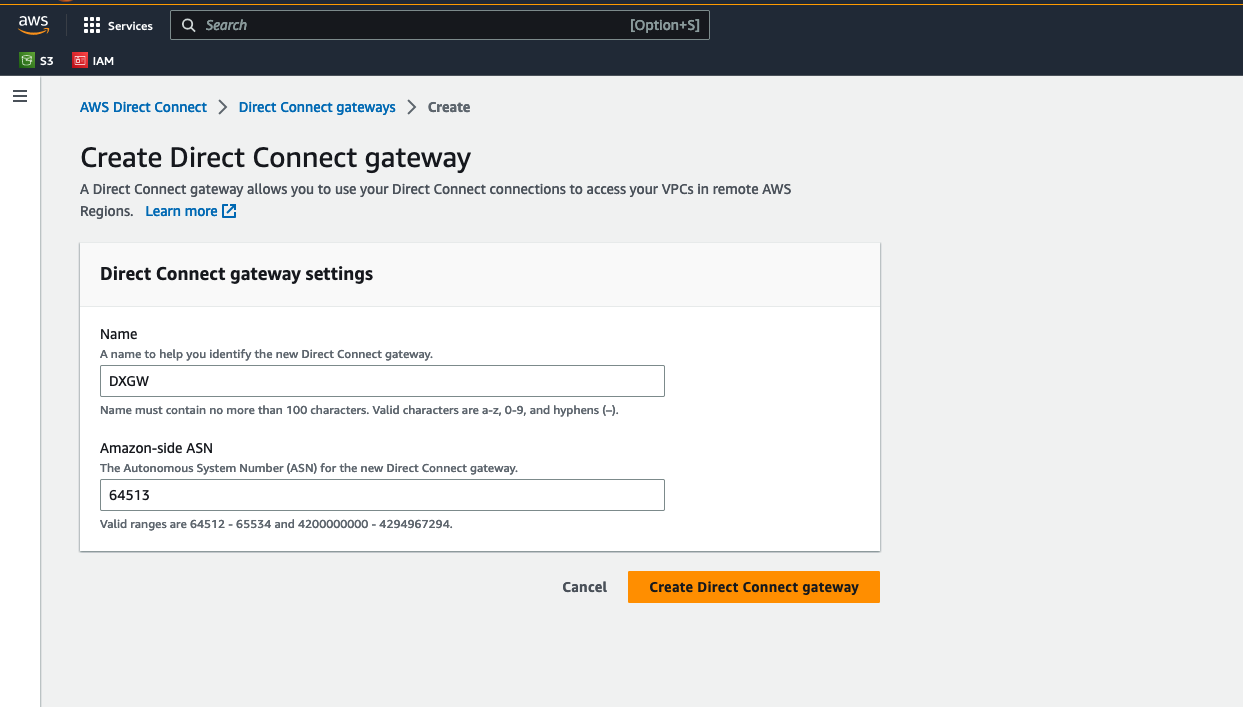
Task: Click the AWS logo to return home
Action: [33, 25]
